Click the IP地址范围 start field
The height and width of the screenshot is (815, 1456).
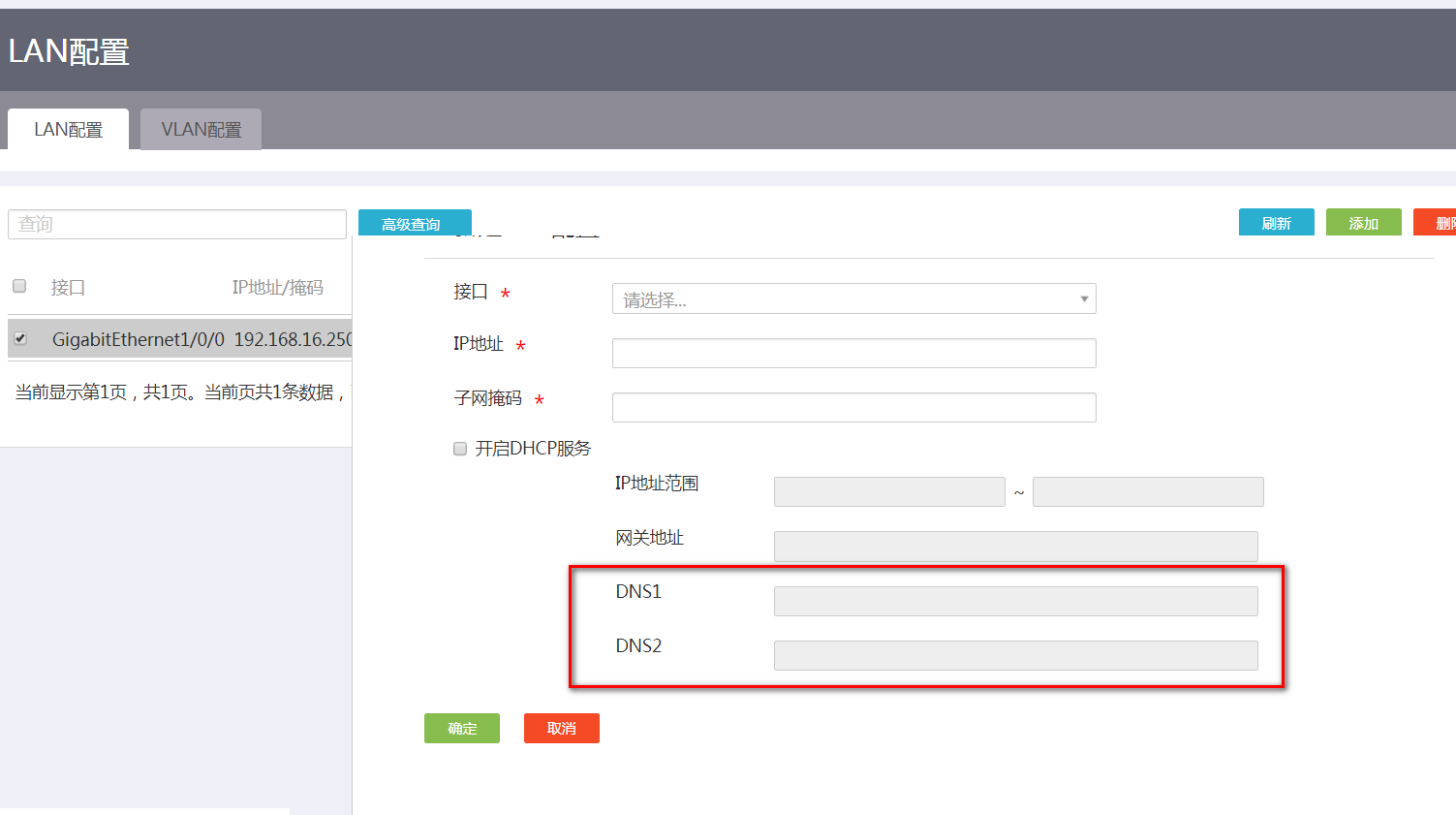coord(889,491)
